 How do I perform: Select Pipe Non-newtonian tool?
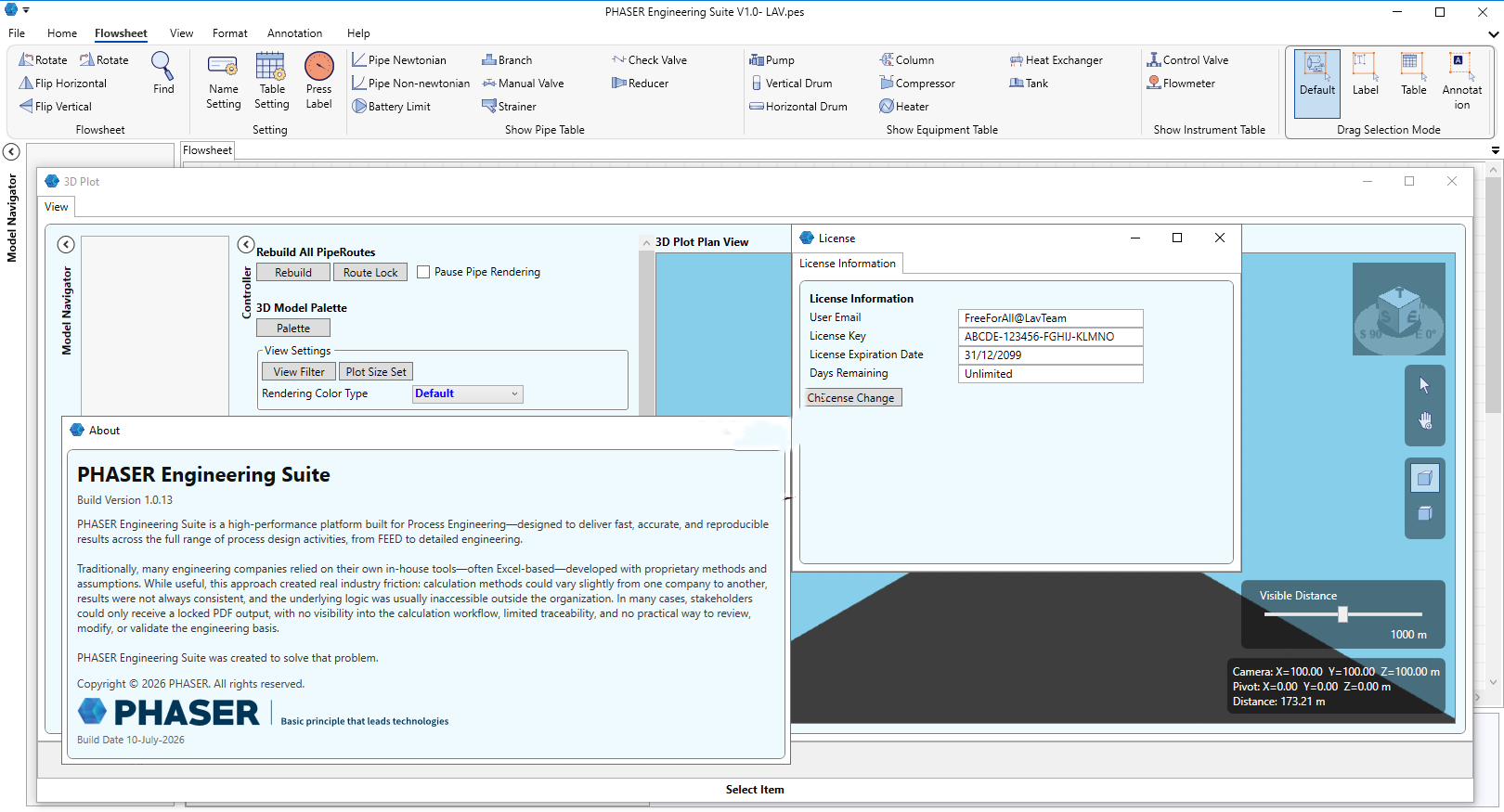coord(411,84)
